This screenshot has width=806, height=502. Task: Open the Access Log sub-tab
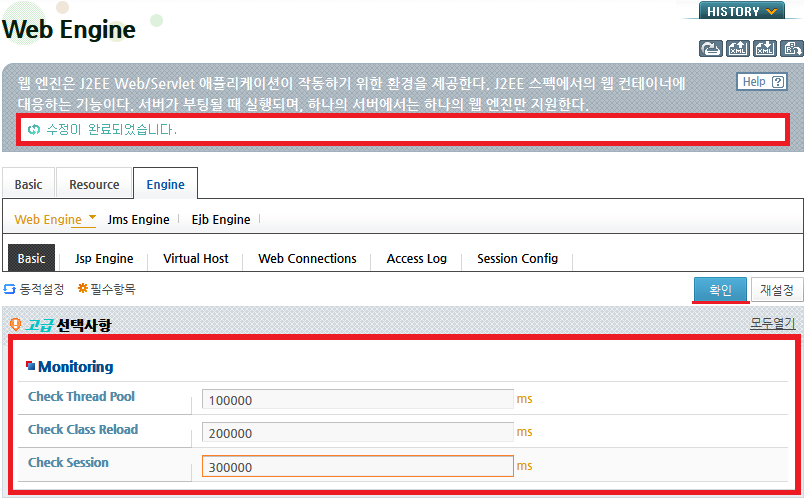[x=416, y=258]
